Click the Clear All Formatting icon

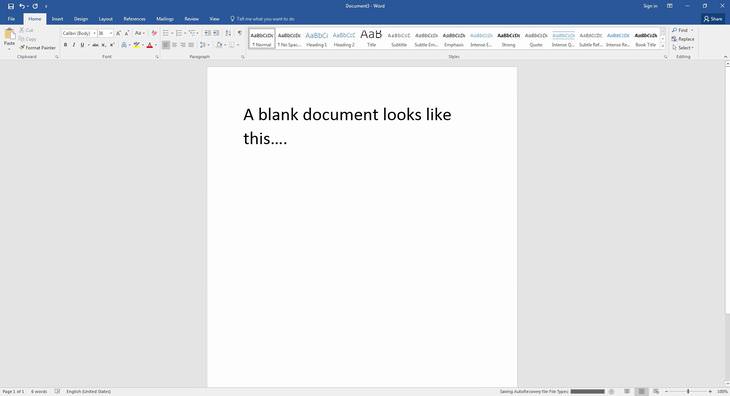pos(154,33)
